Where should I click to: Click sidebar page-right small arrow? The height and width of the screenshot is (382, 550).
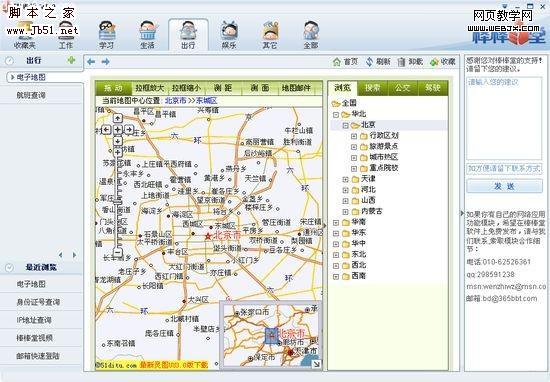[74, 255]
